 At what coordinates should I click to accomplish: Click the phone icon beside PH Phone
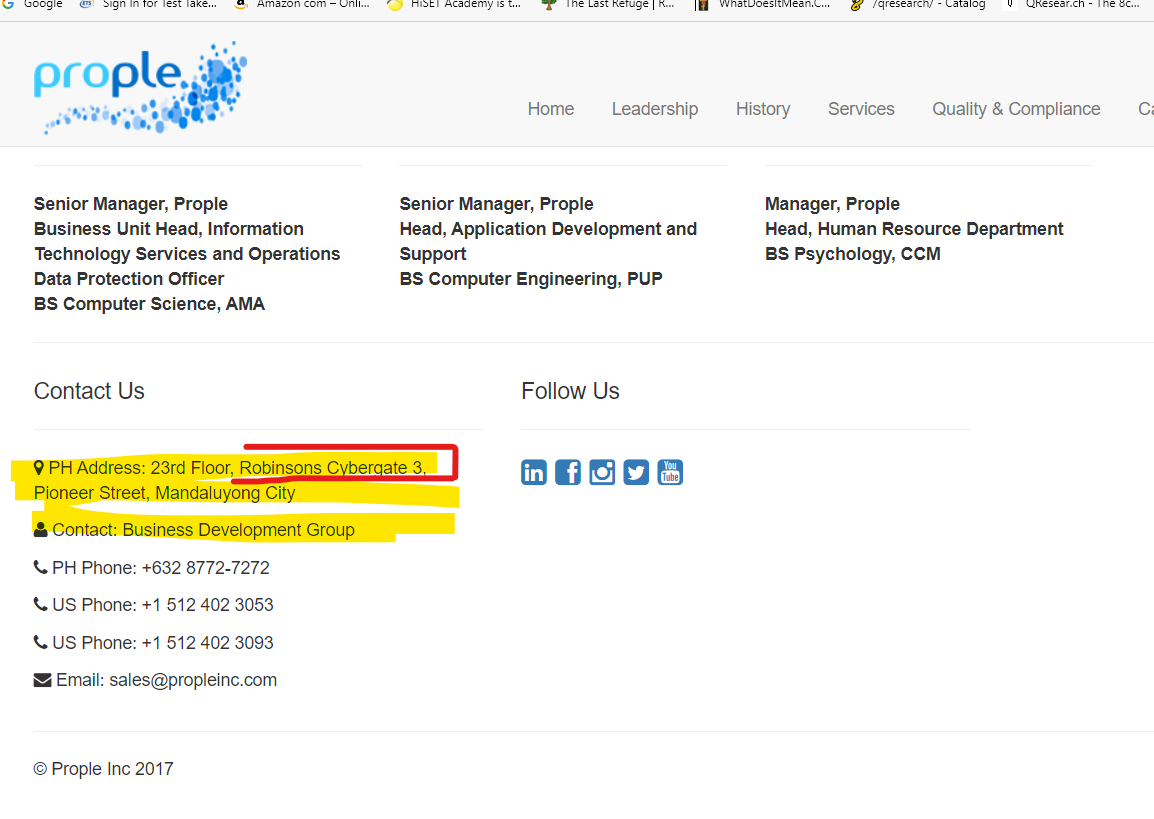point(40,567)
